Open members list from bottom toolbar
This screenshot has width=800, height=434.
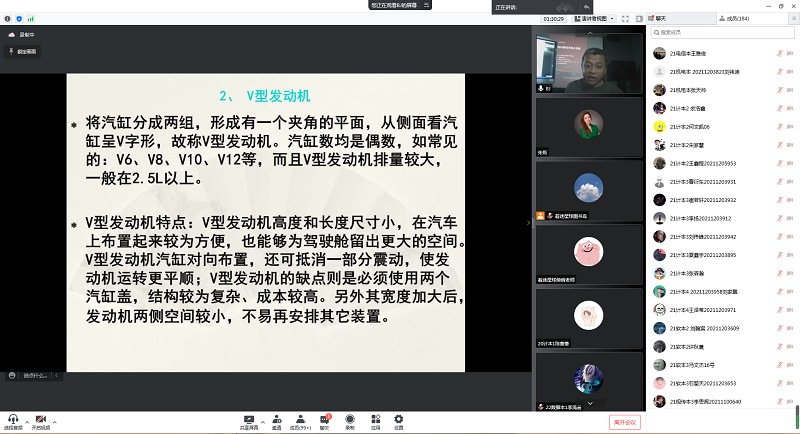[x=301, y=422]
